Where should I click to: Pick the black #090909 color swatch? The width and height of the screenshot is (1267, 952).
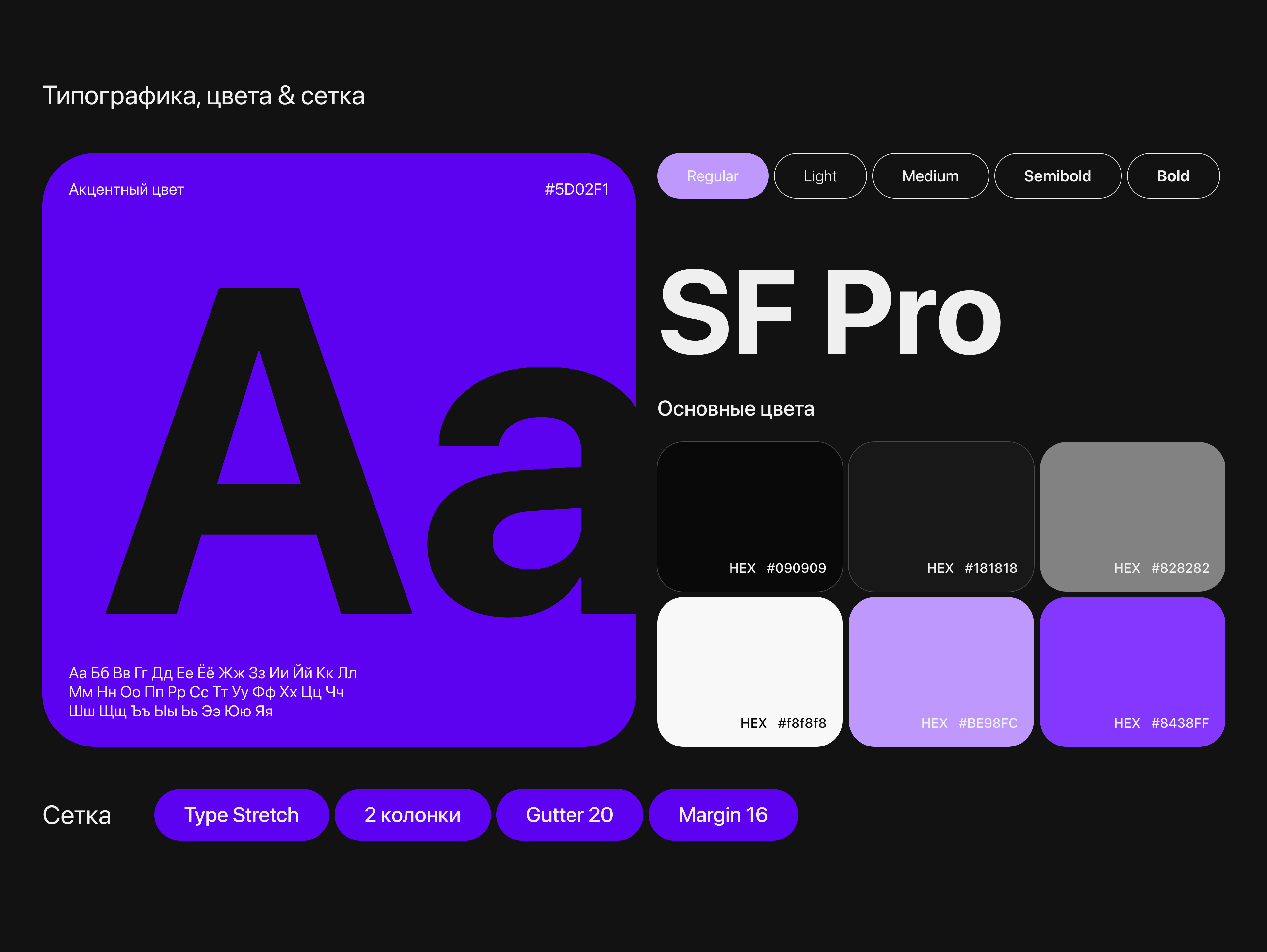tap(749, 516)
